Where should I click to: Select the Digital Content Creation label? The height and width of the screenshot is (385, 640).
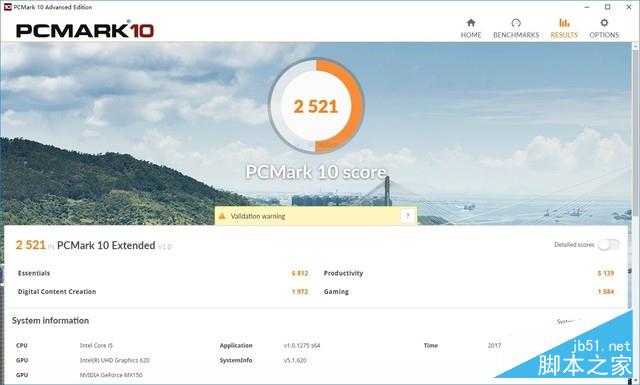57,292
